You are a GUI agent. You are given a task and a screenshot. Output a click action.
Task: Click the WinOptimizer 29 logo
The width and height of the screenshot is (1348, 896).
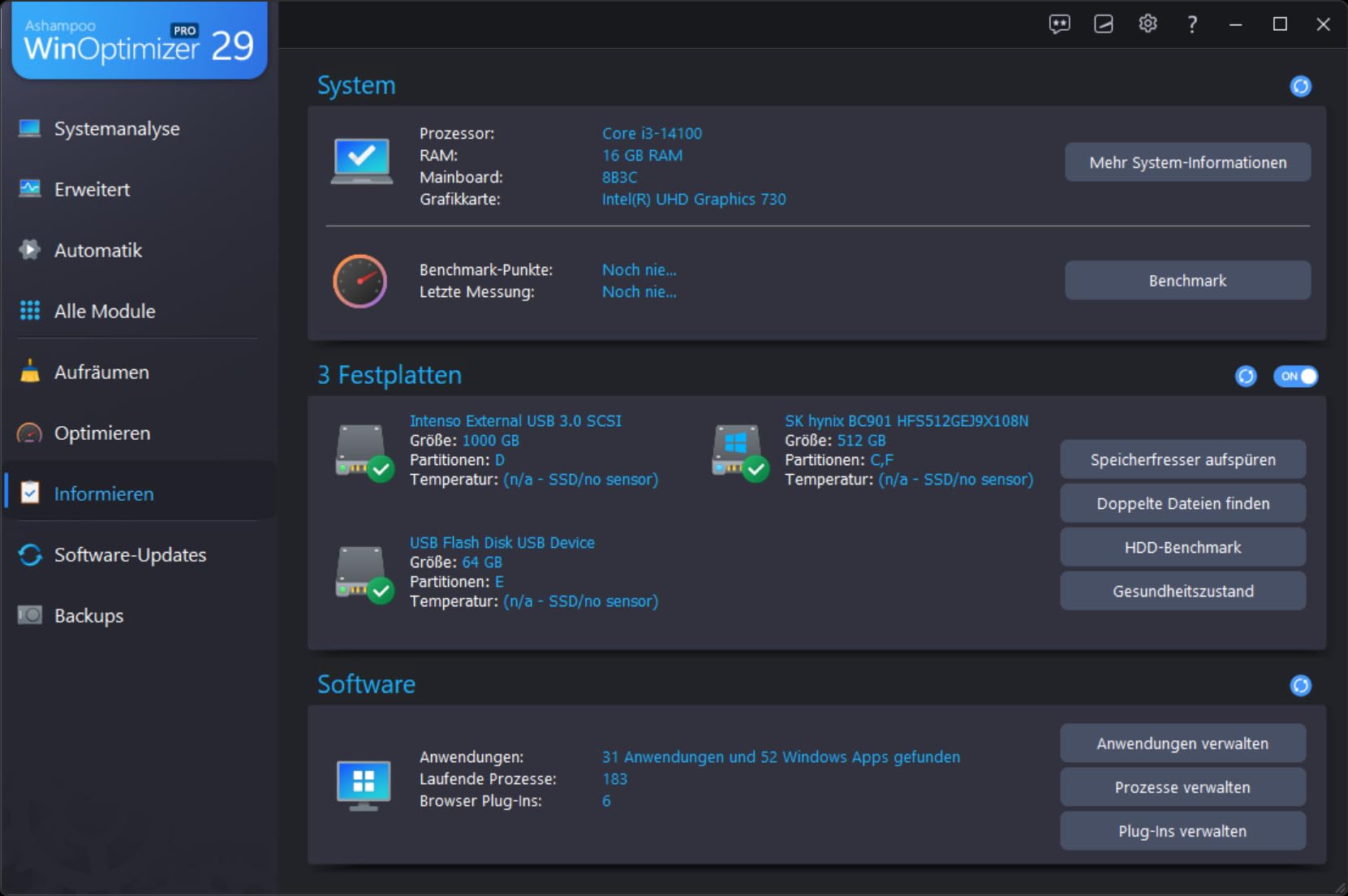click(140, 41)
